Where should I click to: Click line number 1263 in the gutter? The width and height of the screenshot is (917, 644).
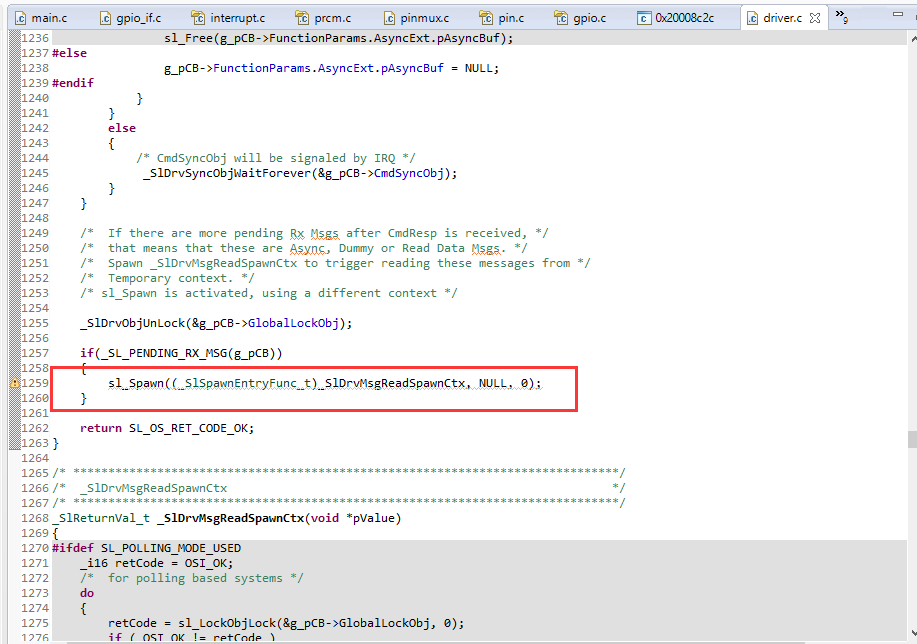[x=35, y=443]
